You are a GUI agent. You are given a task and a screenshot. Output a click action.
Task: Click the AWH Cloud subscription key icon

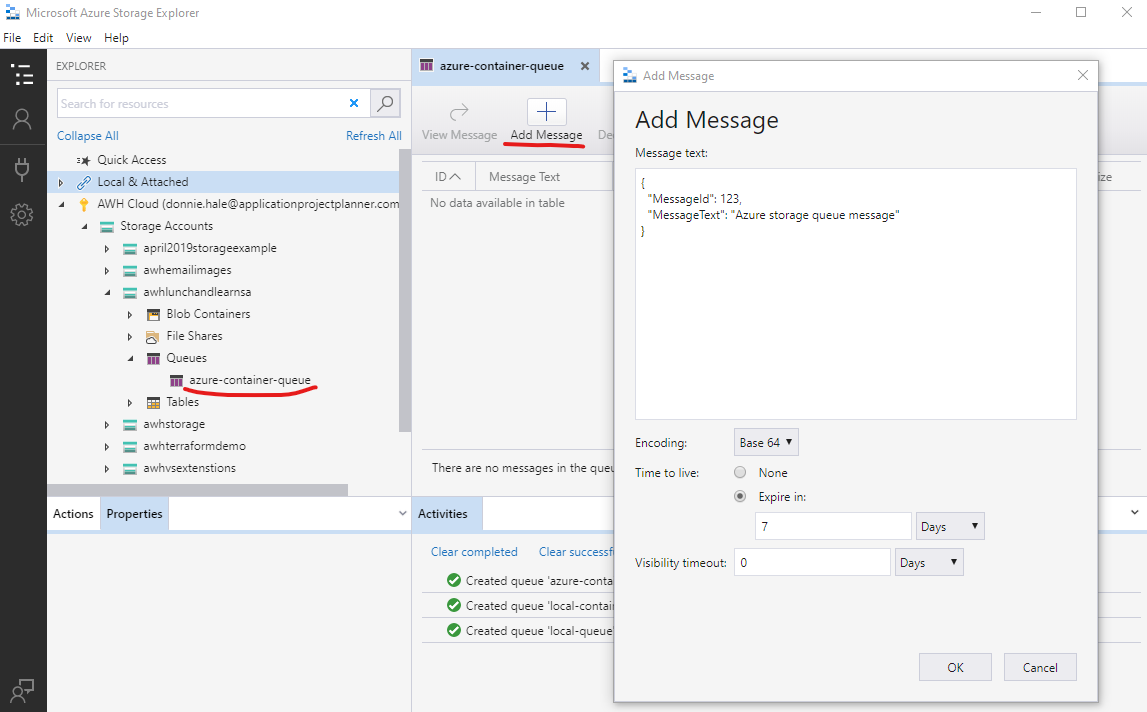(x=83, y=204)
